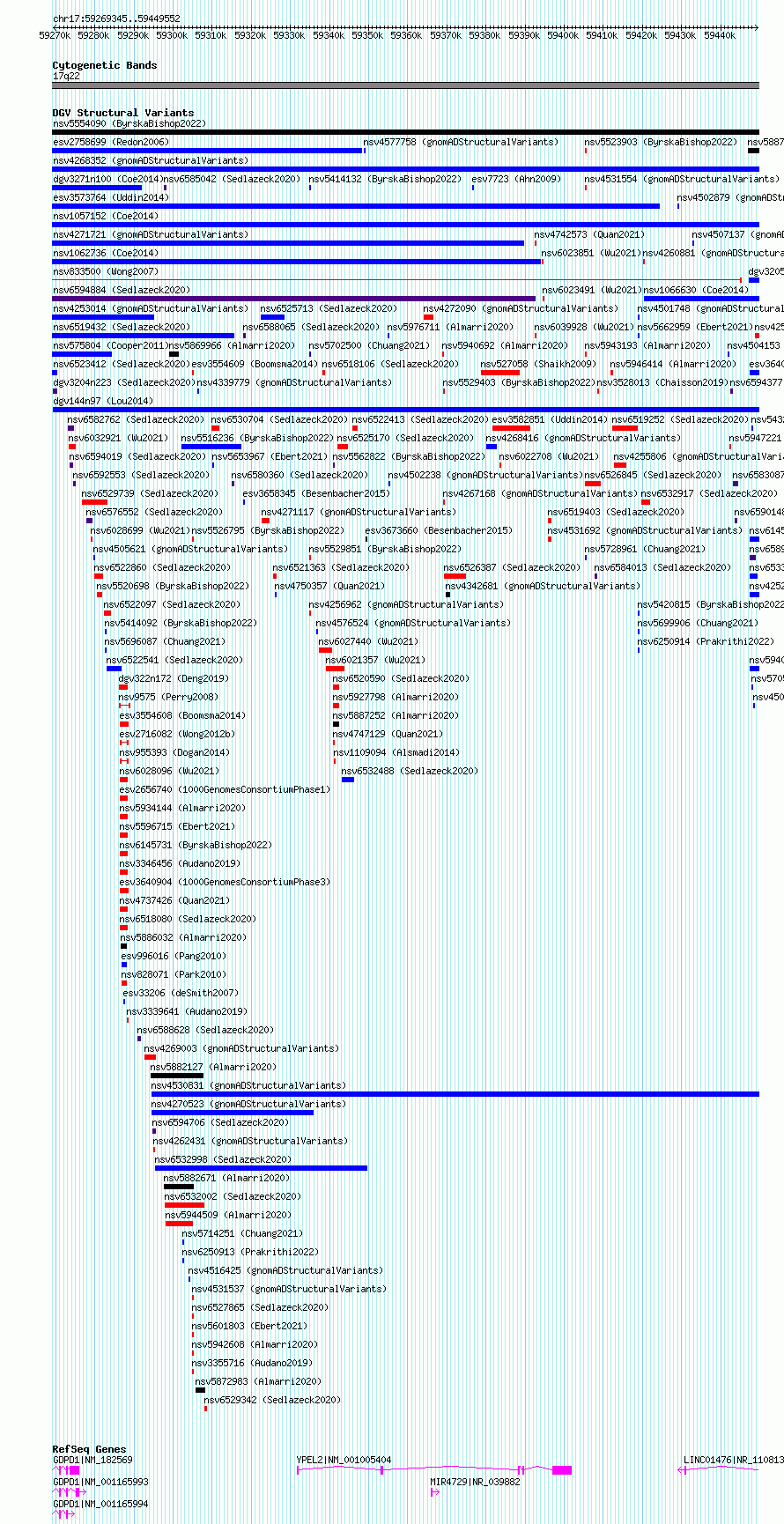Click the esv996016 (Pang2010) label
The width and height of the screenshot is (784, 1524).
click(174, 956)
